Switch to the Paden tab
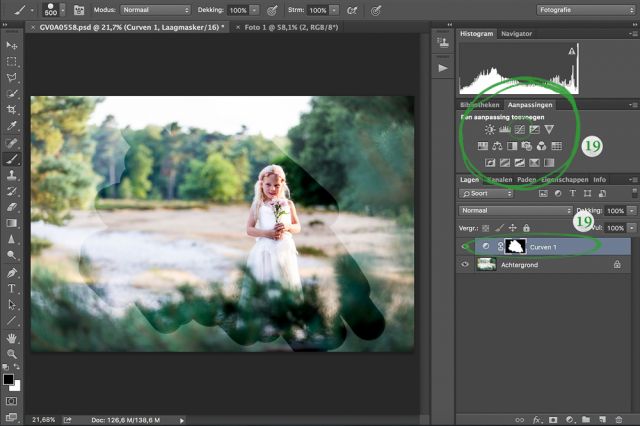This screenshot has width=640, height=426. pos(527,180)
